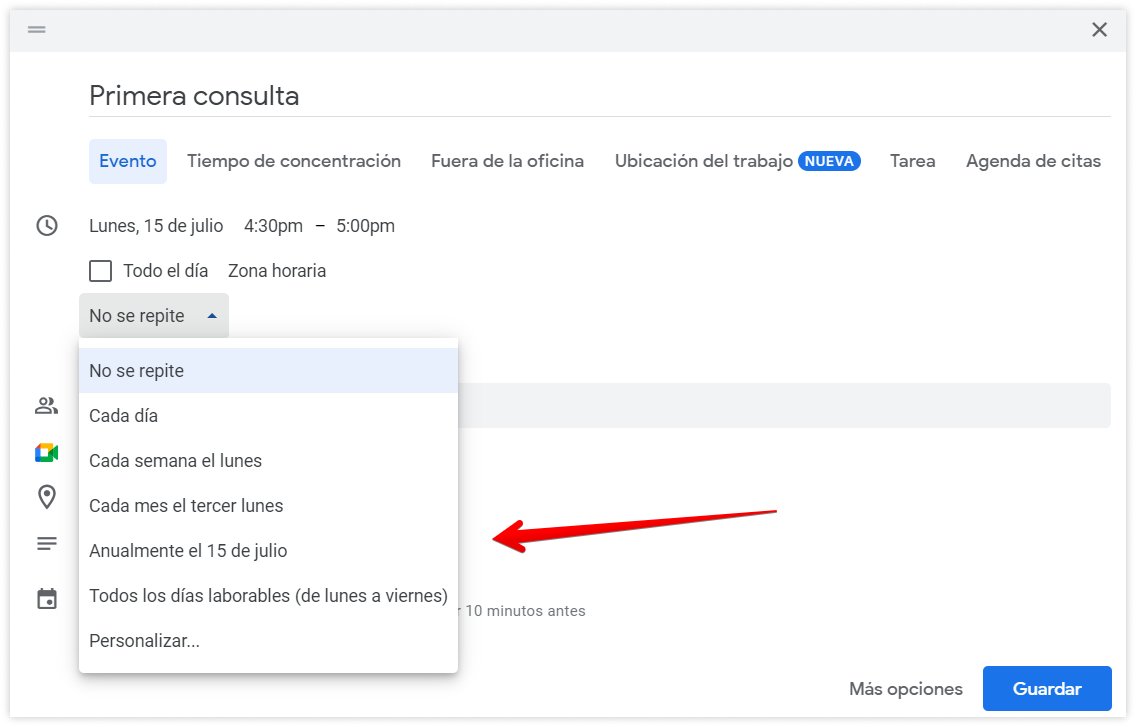
Task: Select 'Cada semana el lunes'
Action: click(x=269, y=461)
